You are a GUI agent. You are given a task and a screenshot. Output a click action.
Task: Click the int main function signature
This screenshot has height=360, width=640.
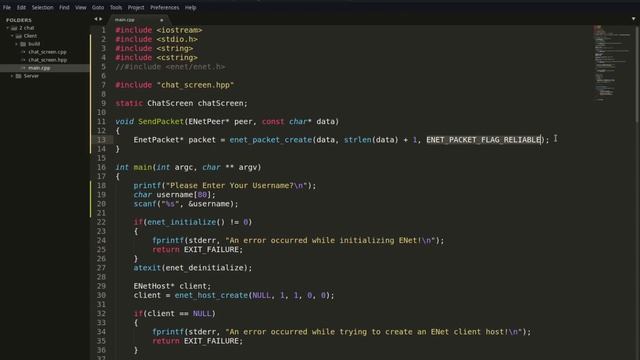(x=188, y=167)
